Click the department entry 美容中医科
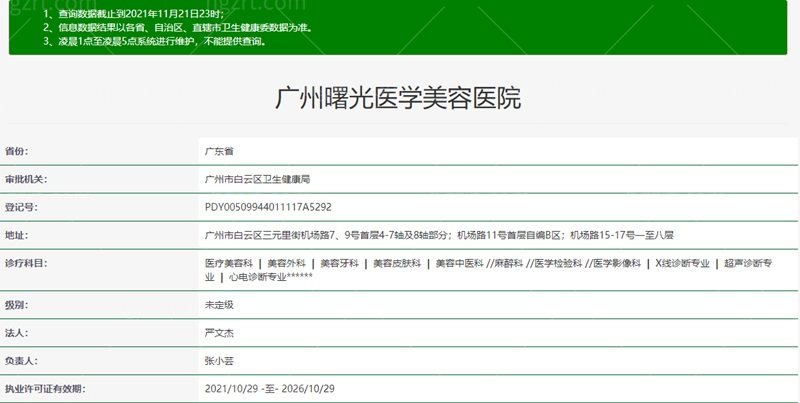 click(x=459, y=264)
